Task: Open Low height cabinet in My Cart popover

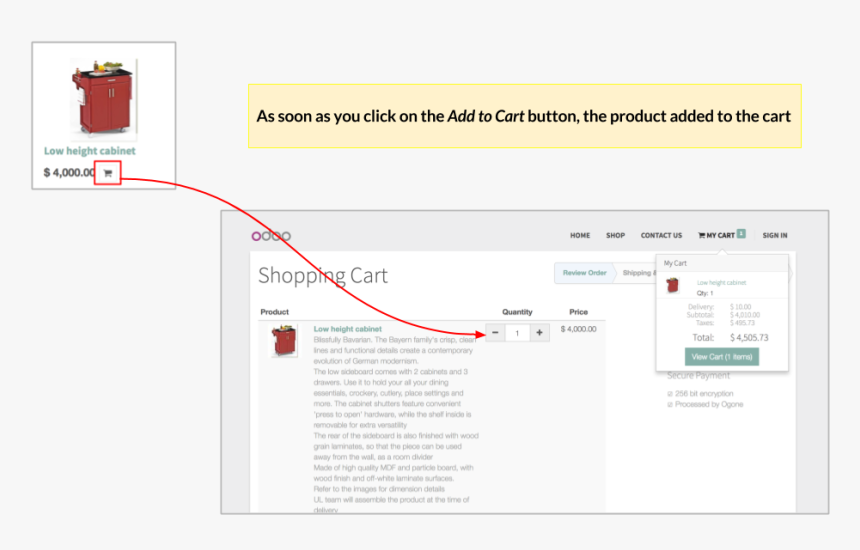Action: pos(721,282)
